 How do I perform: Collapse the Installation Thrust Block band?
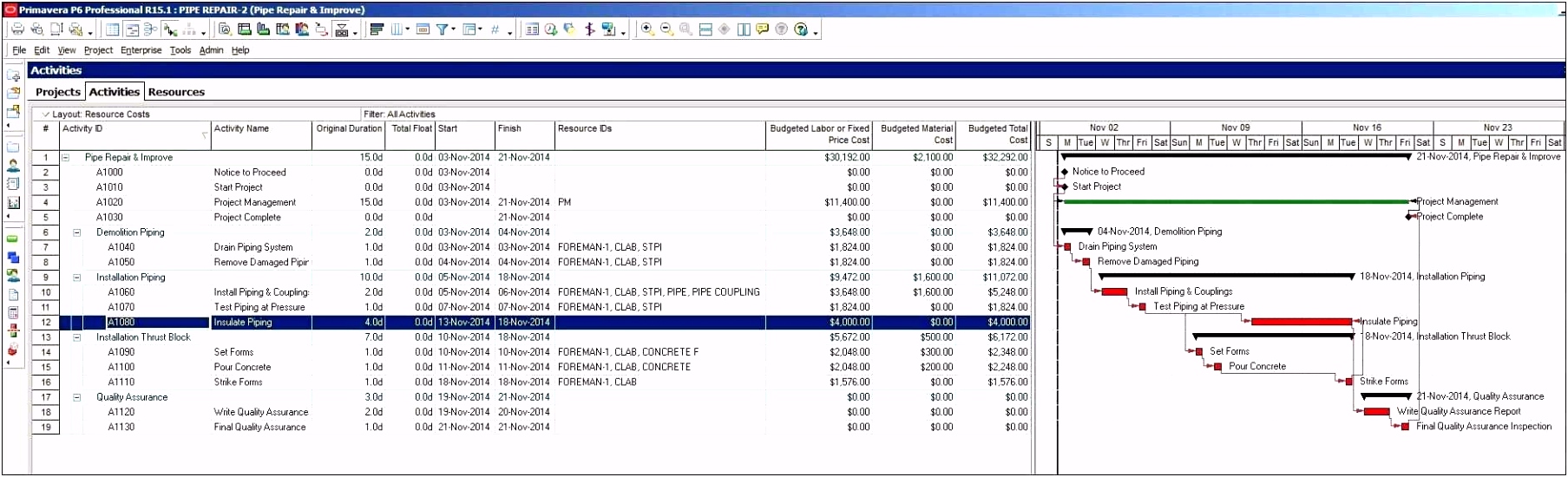76,337
